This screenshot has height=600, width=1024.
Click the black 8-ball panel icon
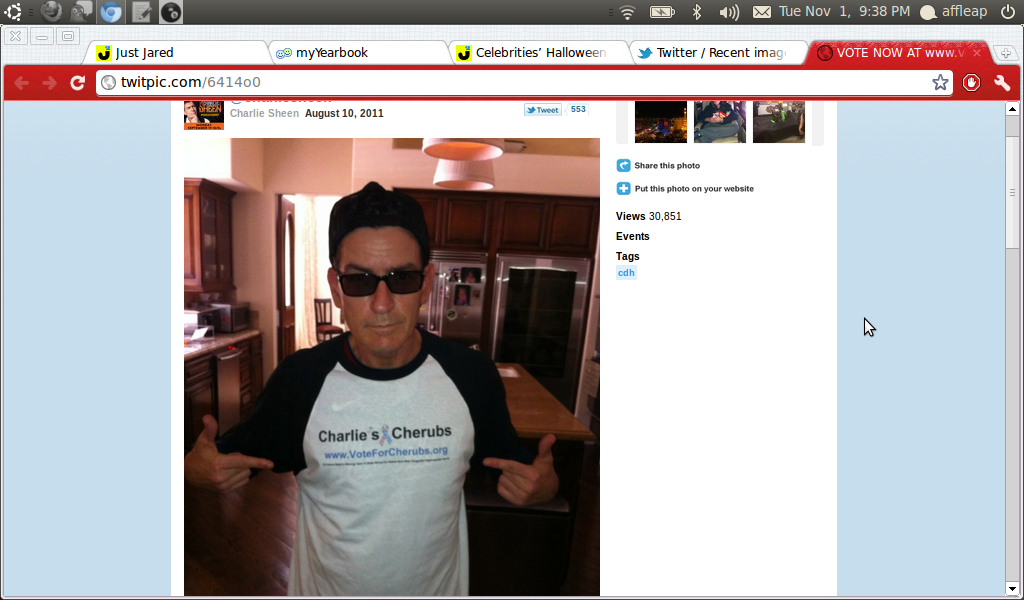tap(170, 12)
